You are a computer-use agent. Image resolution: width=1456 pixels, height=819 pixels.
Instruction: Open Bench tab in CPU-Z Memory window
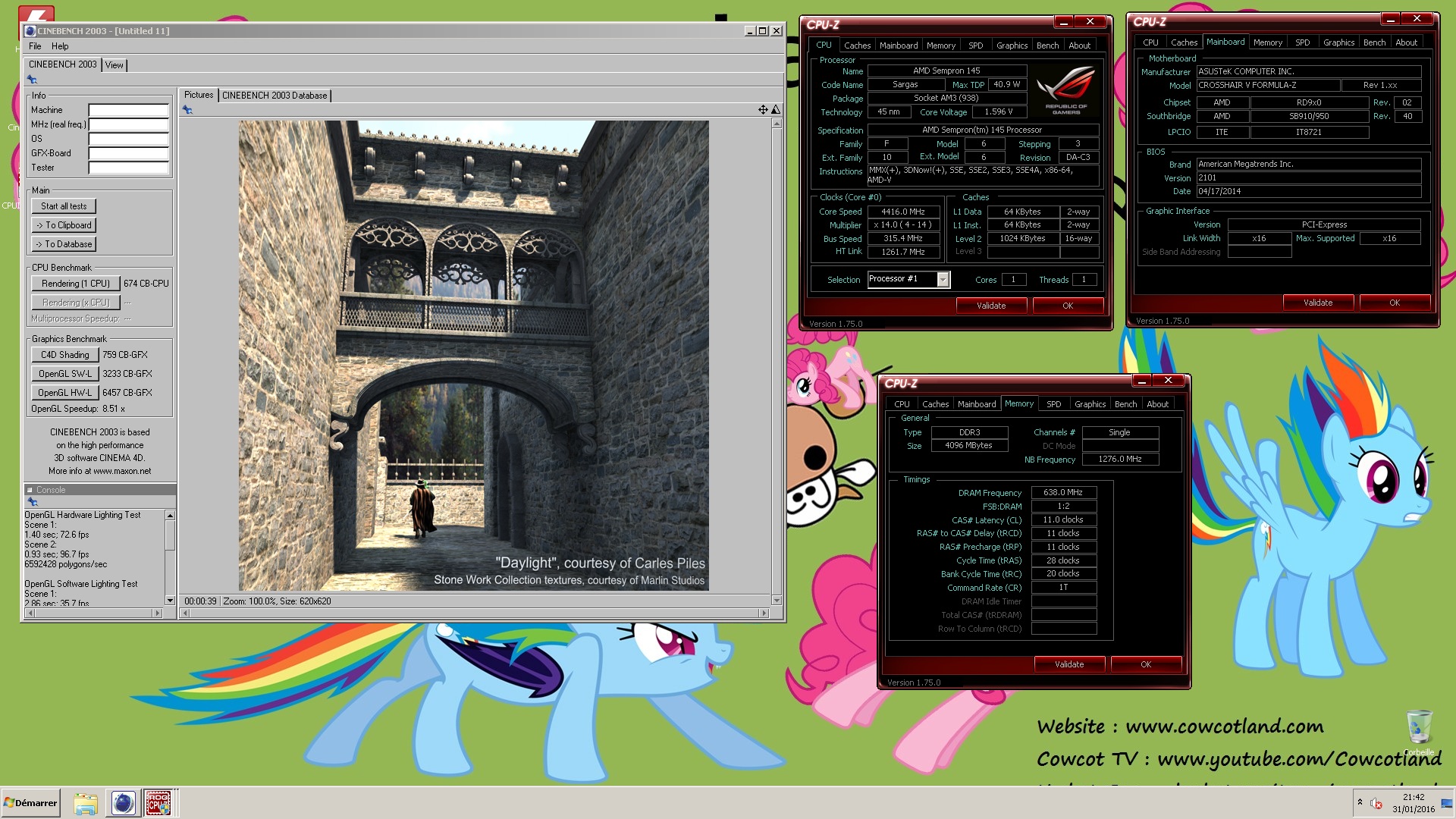[x=1125, y=404]
